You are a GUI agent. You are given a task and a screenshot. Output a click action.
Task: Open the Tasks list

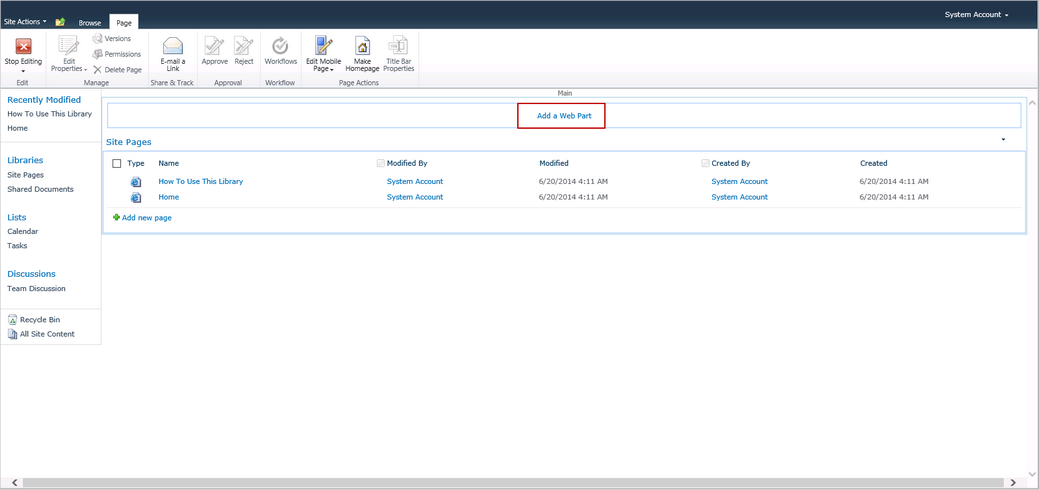coord(17,245)
